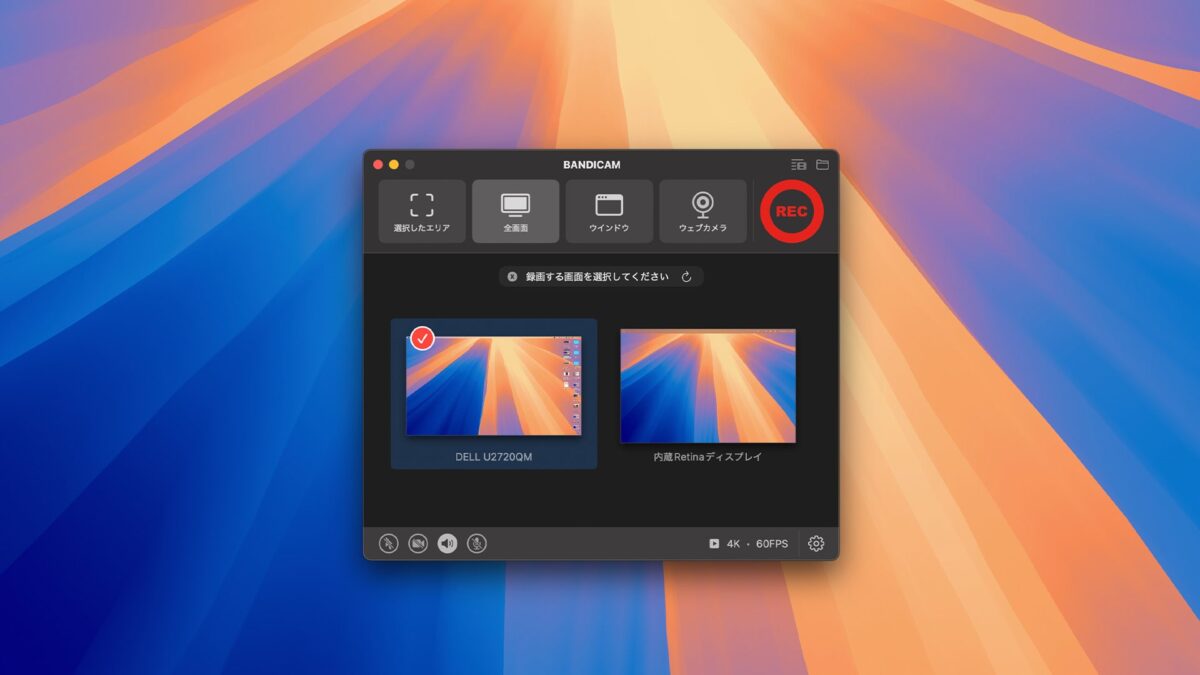Open the output folder

coord(822,163)
